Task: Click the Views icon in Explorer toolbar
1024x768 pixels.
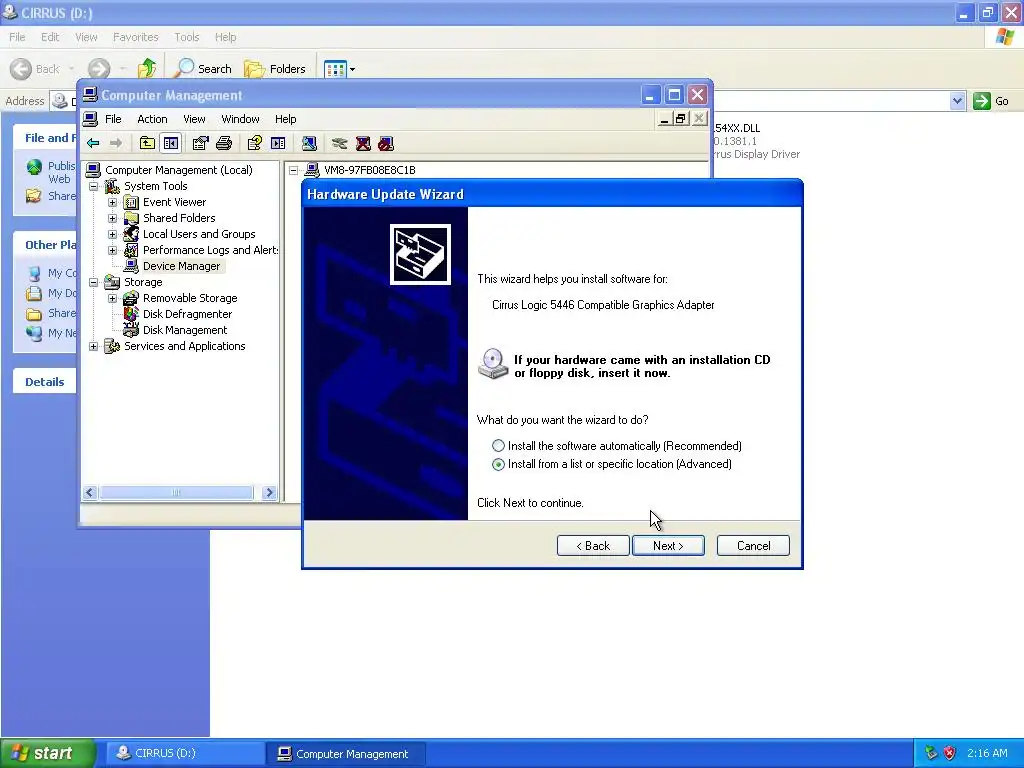Action: tap(335, 69)
